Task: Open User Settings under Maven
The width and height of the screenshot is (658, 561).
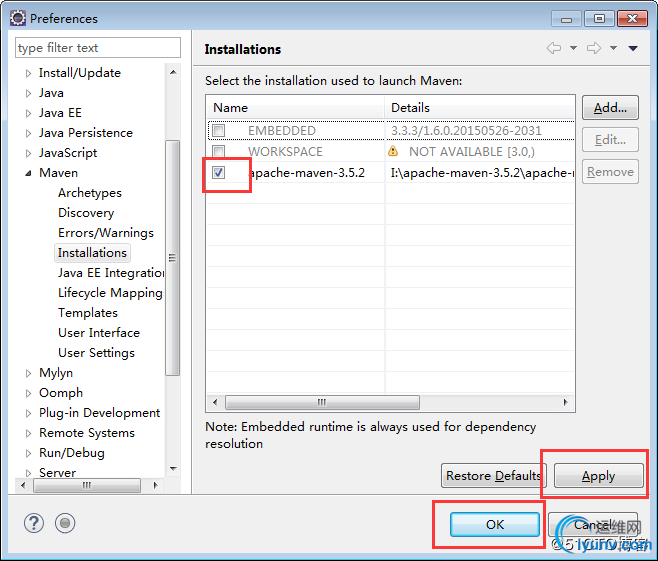Action: tap(97, 353)
